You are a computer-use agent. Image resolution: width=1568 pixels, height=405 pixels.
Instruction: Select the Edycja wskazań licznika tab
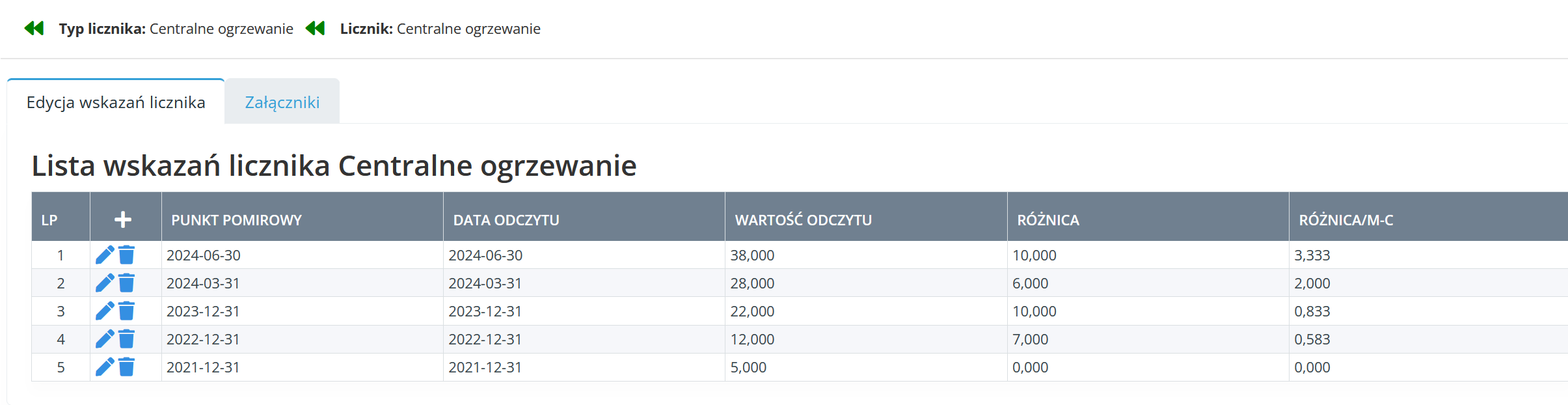pos(116,102)
